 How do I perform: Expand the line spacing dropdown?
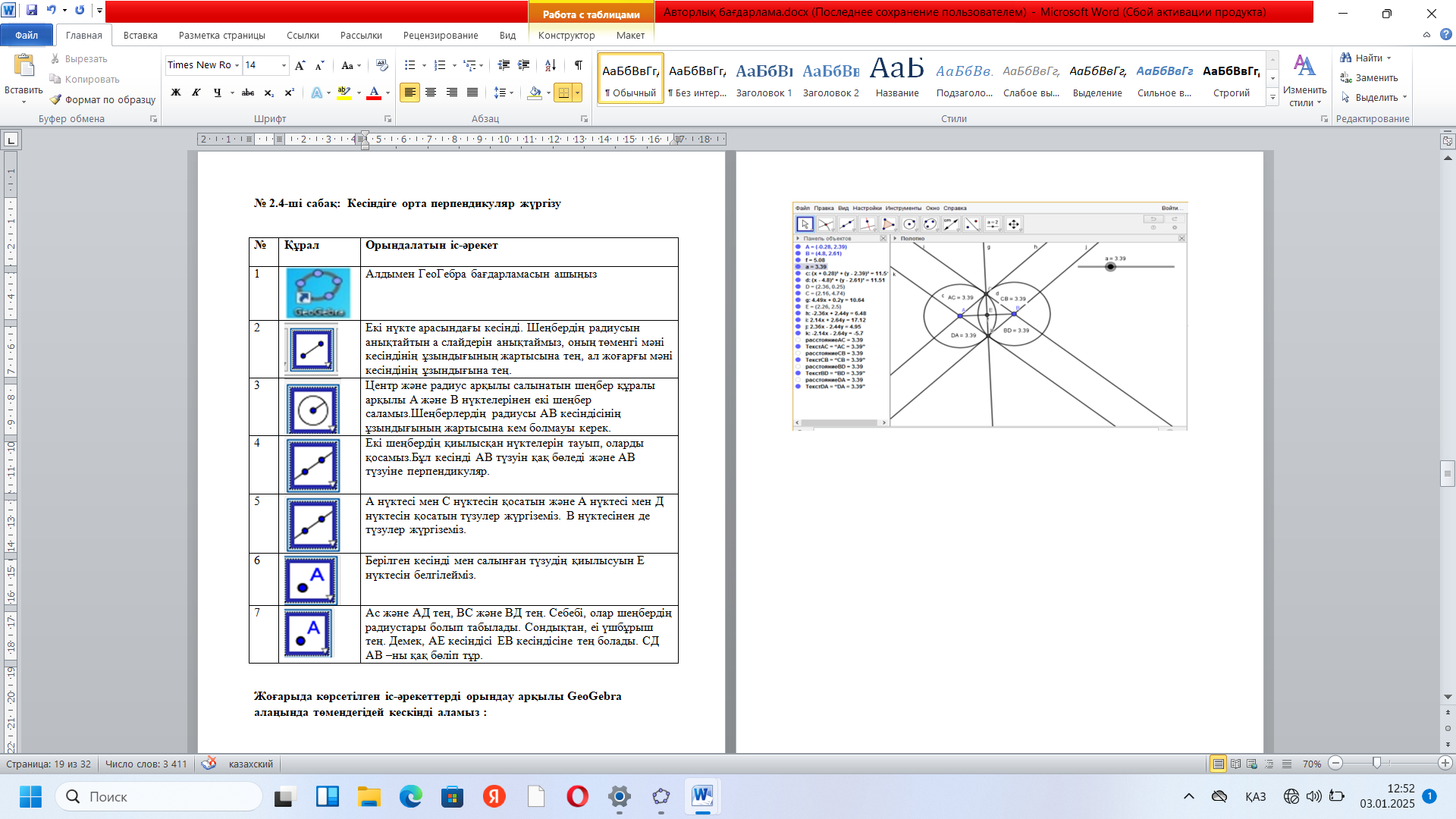tap(512, 93)
